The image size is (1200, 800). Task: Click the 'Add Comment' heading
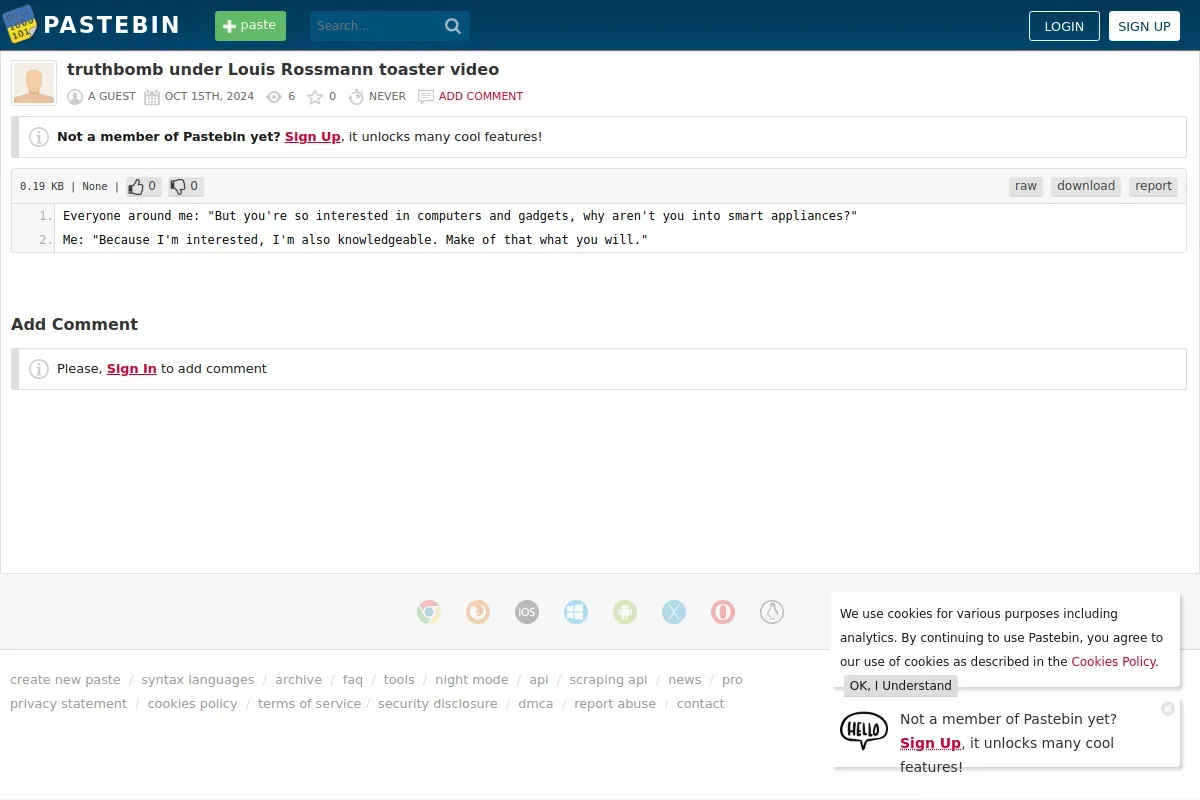[74, 324]
